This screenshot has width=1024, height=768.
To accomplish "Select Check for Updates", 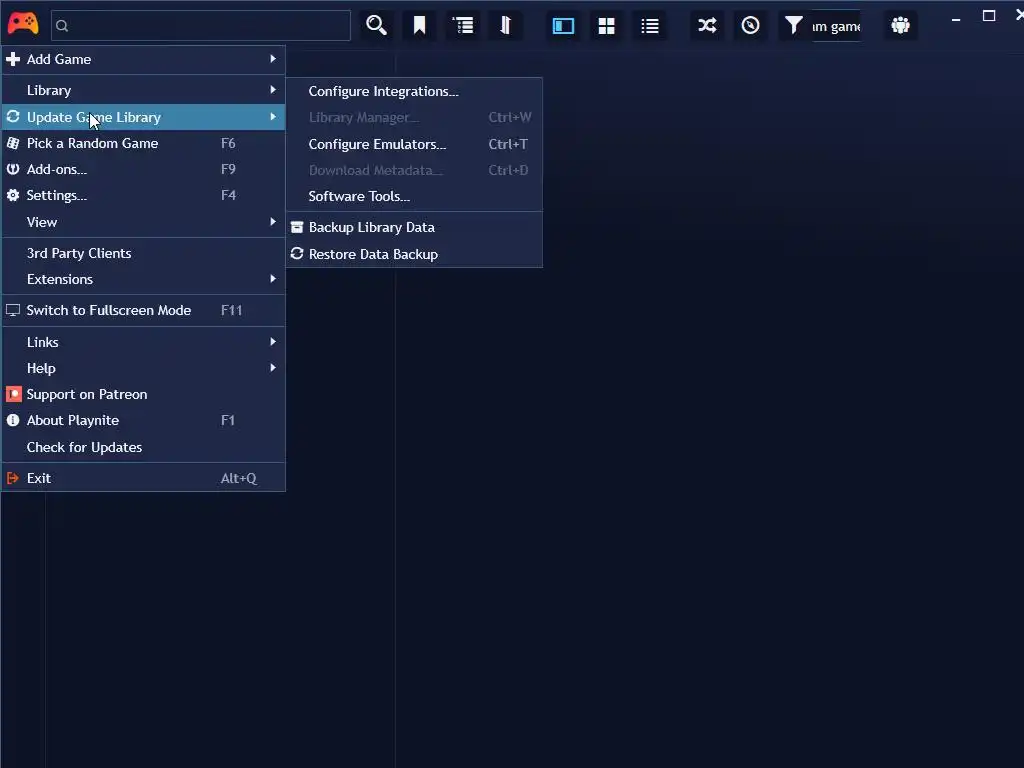I will (143, 447).
